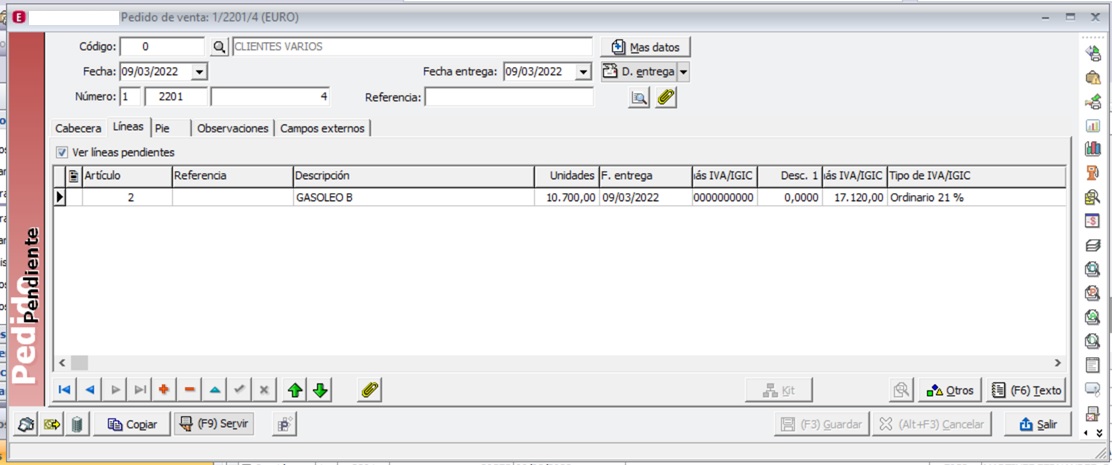Viewport: 1112px width, 465px height.
Task: Delete line using the red minus icon
Action: (190, 390)
